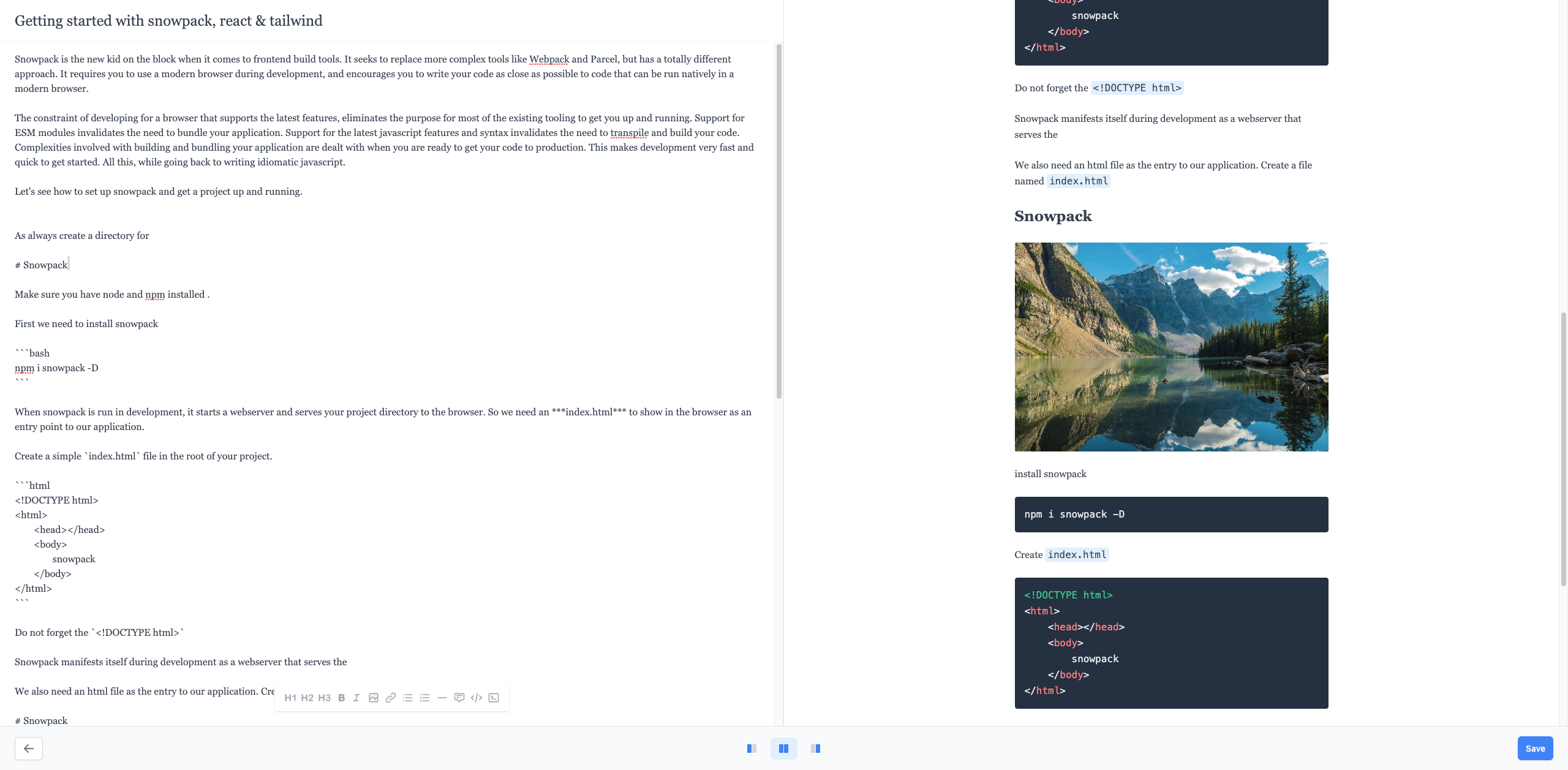Insert a blockquote with quote icon
The height and width of the screenshot is (770, 1568).
tap(459, 698)
